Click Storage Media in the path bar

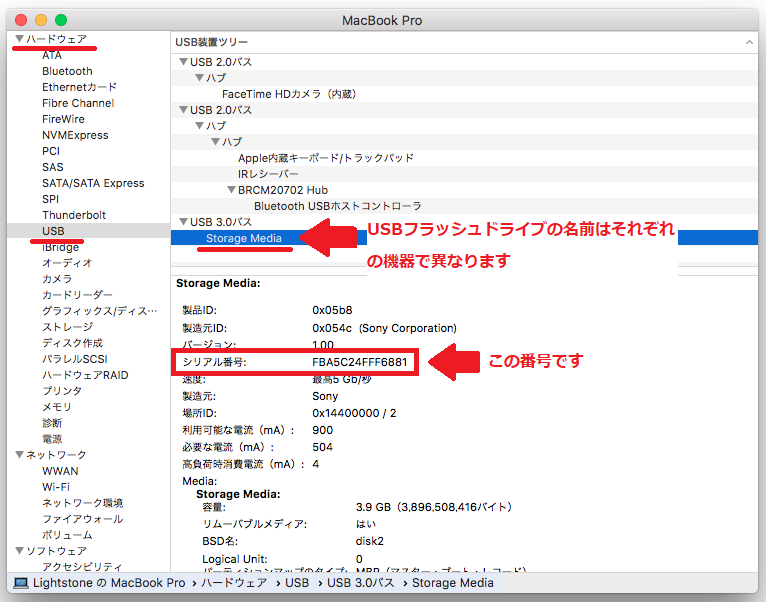point(452,583)
